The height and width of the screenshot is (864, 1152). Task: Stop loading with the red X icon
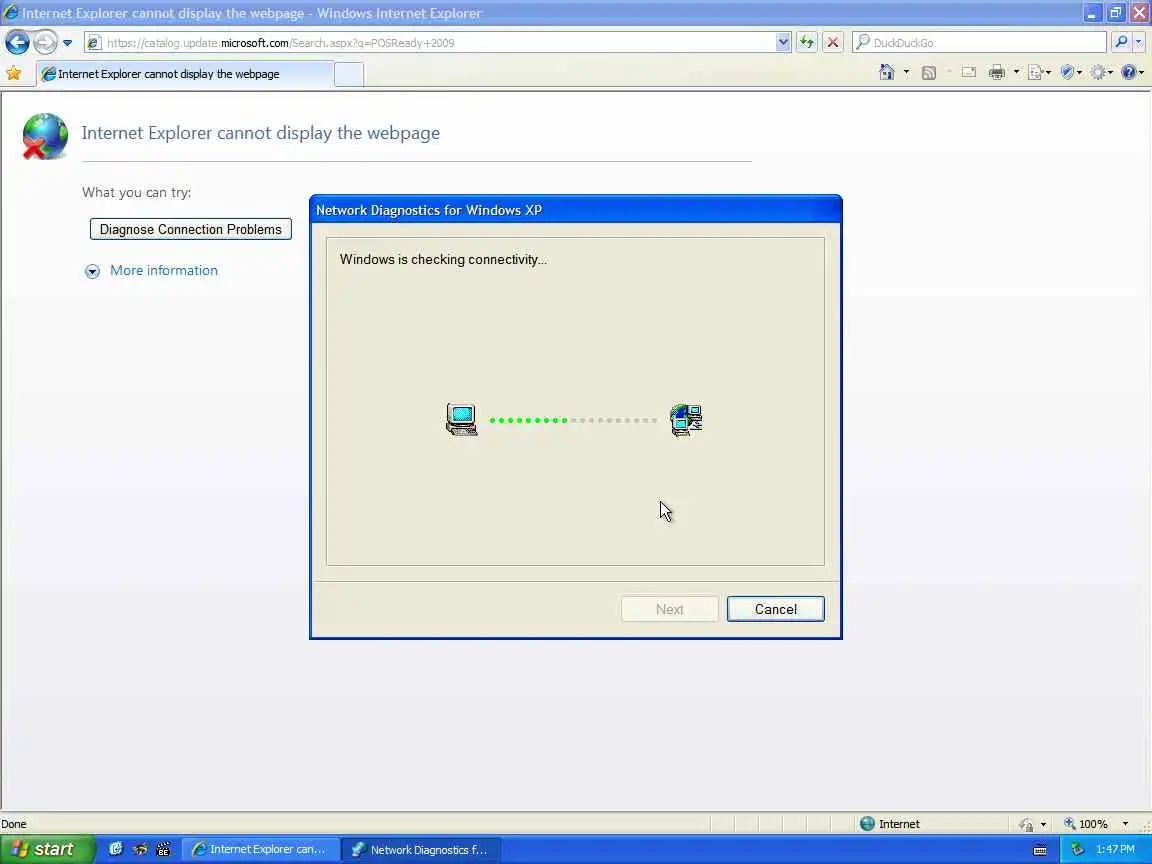832,43
